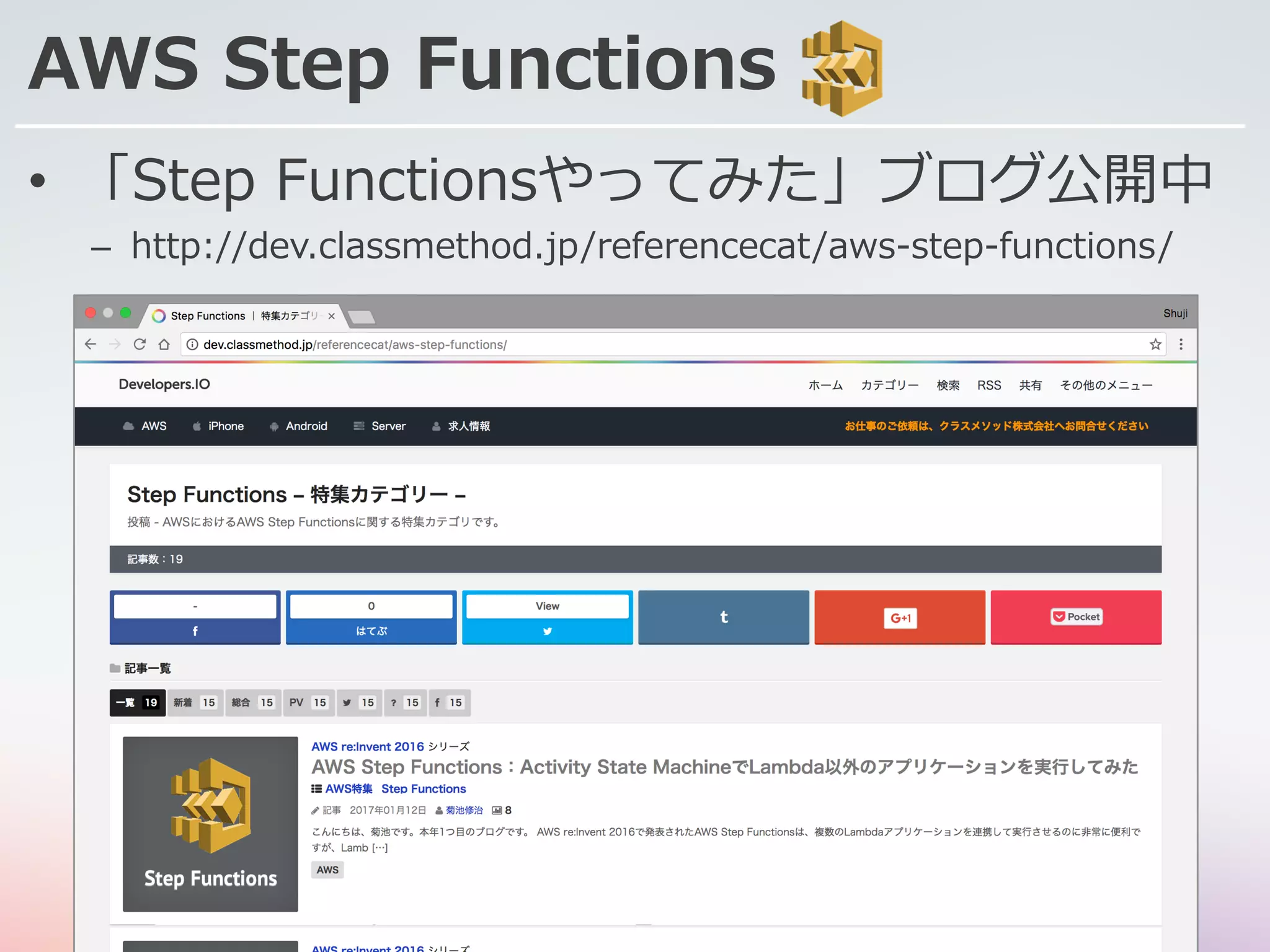Bookmark page with star icon
1270x952 pixels.
click(x=1155, y=344)
